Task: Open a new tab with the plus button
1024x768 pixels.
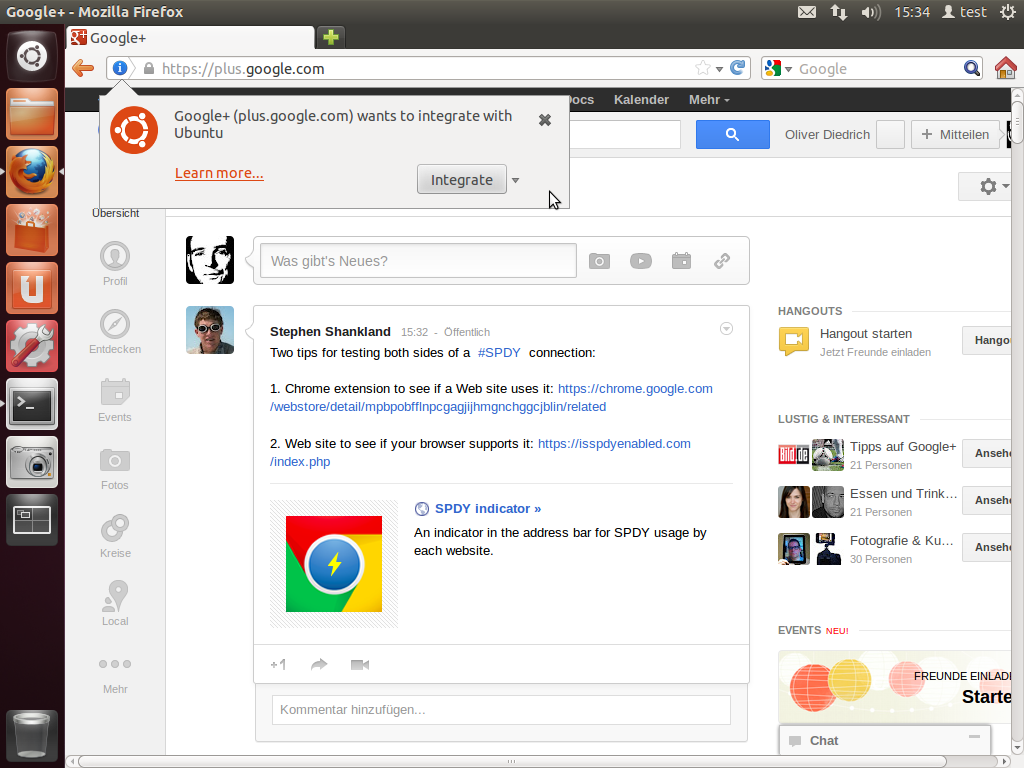Action: coord(331,37)
